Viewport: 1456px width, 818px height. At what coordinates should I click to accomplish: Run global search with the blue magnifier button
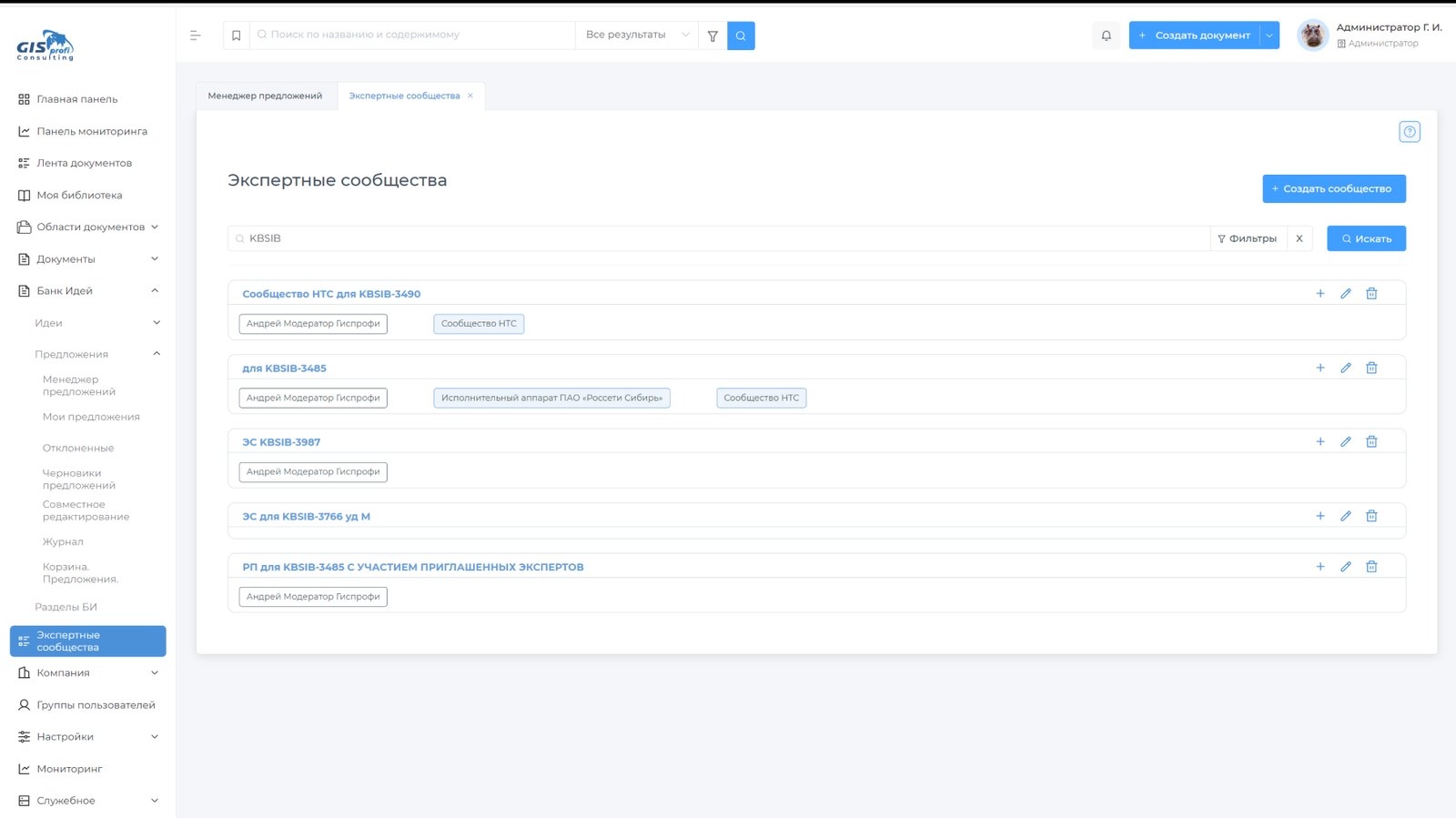point(741,35)
